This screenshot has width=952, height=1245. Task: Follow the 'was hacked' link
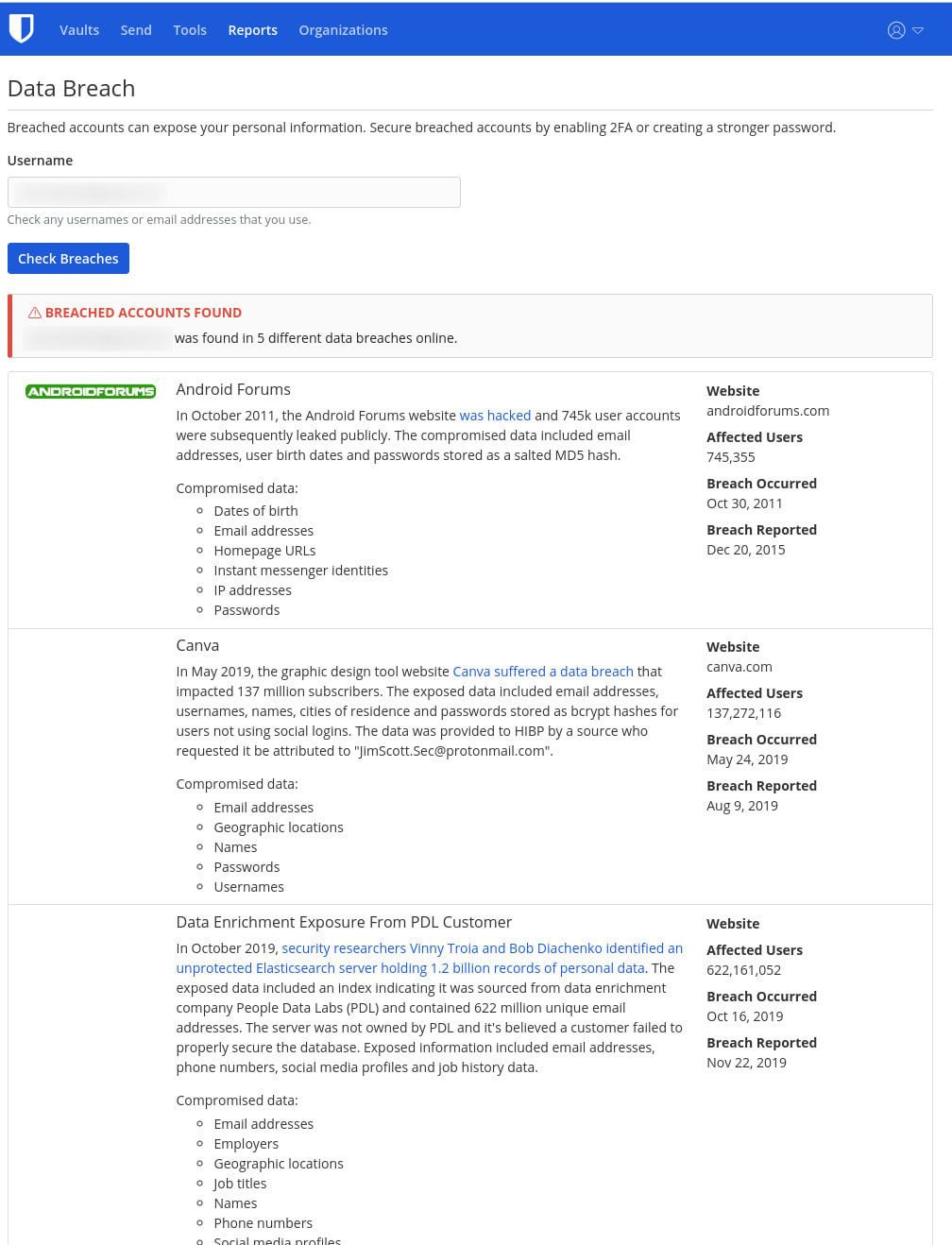pos(495,416)
